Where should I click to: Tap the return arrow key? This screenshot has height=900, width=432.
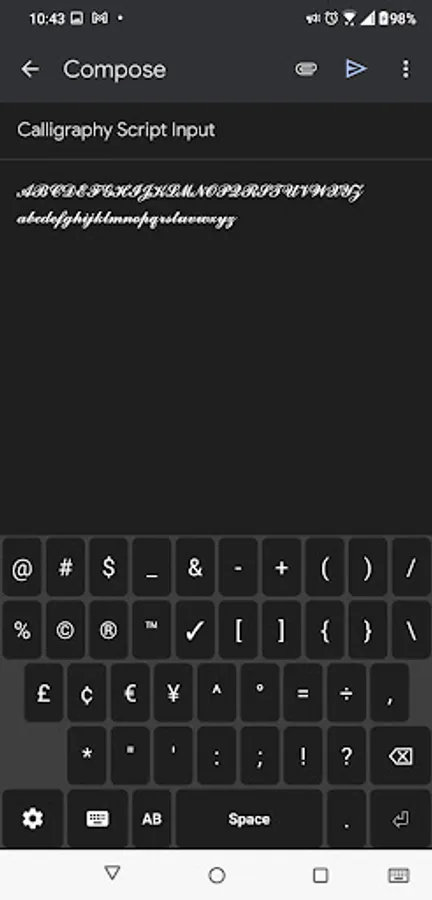pyautogui.click(x=400, y=818)
